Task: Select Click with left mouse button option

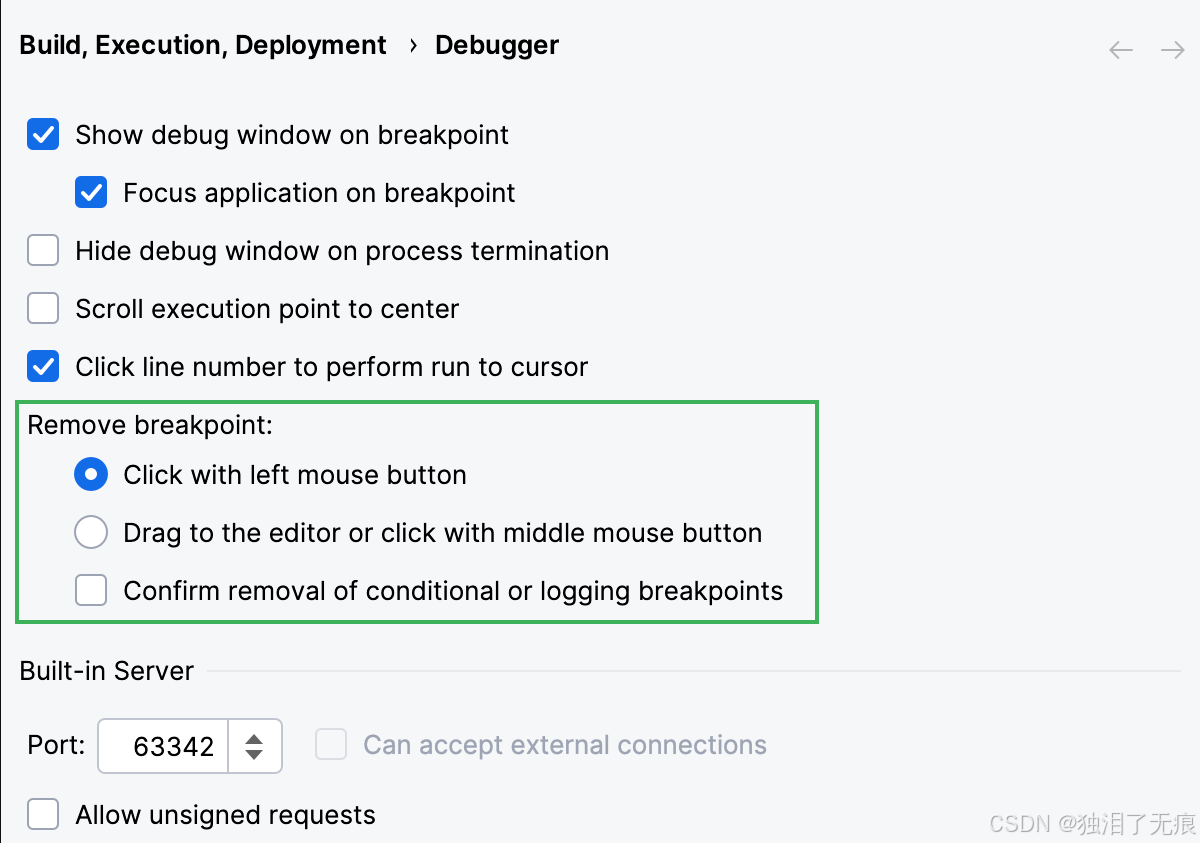Action: click(91, 474)
